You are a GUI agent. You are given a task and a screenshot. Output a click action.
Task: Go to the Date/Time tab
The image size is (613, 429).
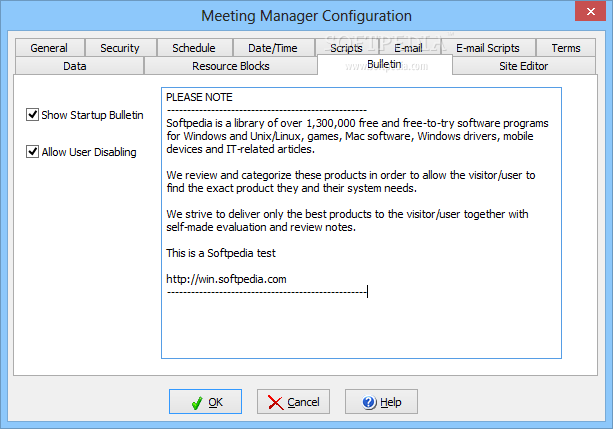point(273,48)
